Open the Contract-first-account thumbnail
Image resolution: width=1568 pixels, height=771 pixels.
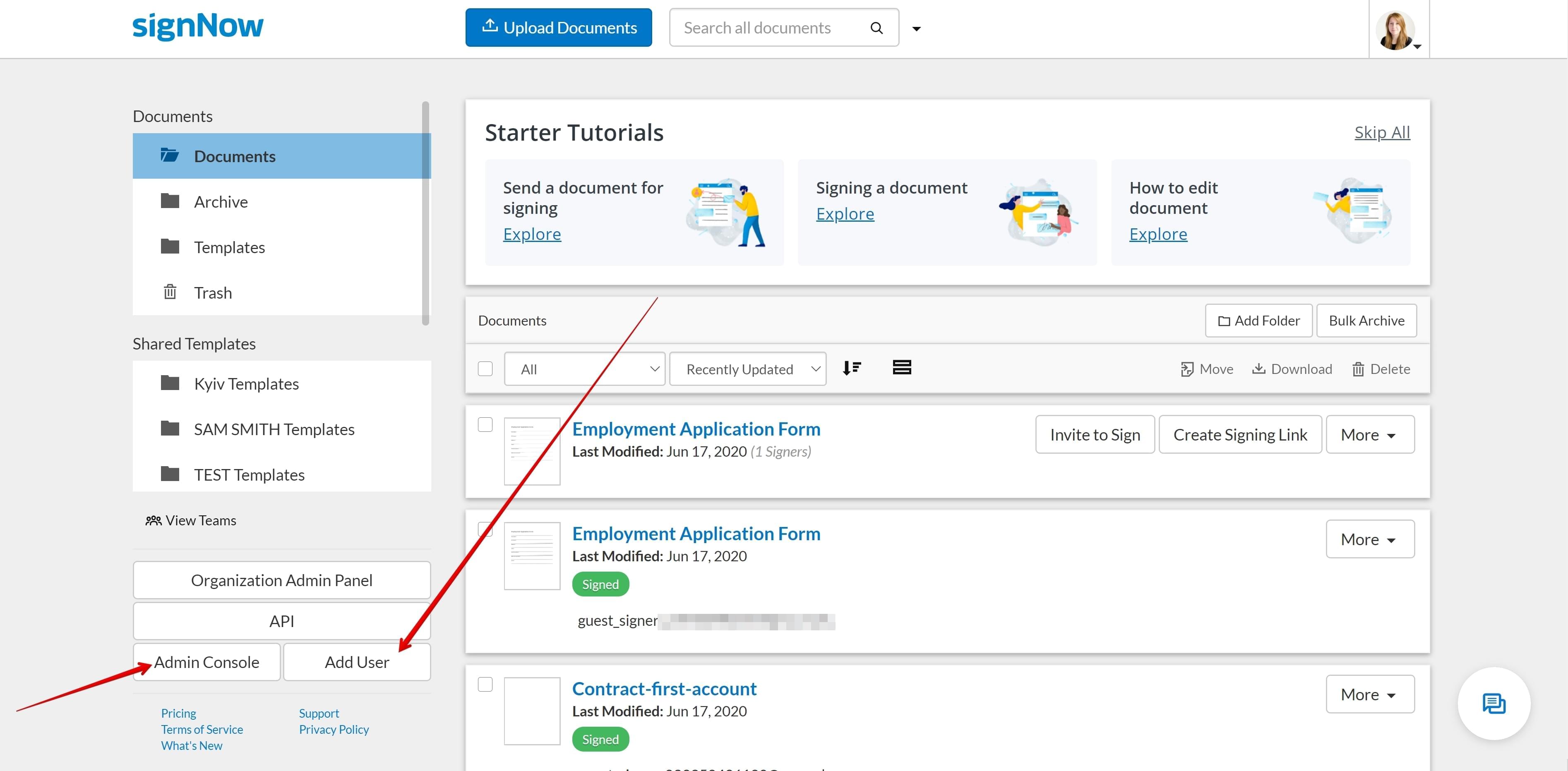point(532,711)
